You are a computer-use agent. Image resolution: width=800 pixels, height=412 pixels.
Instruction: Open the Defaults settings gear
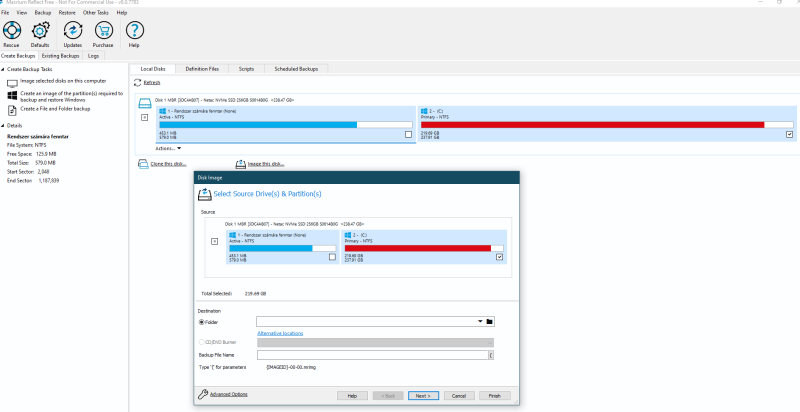tap(40, 31)
